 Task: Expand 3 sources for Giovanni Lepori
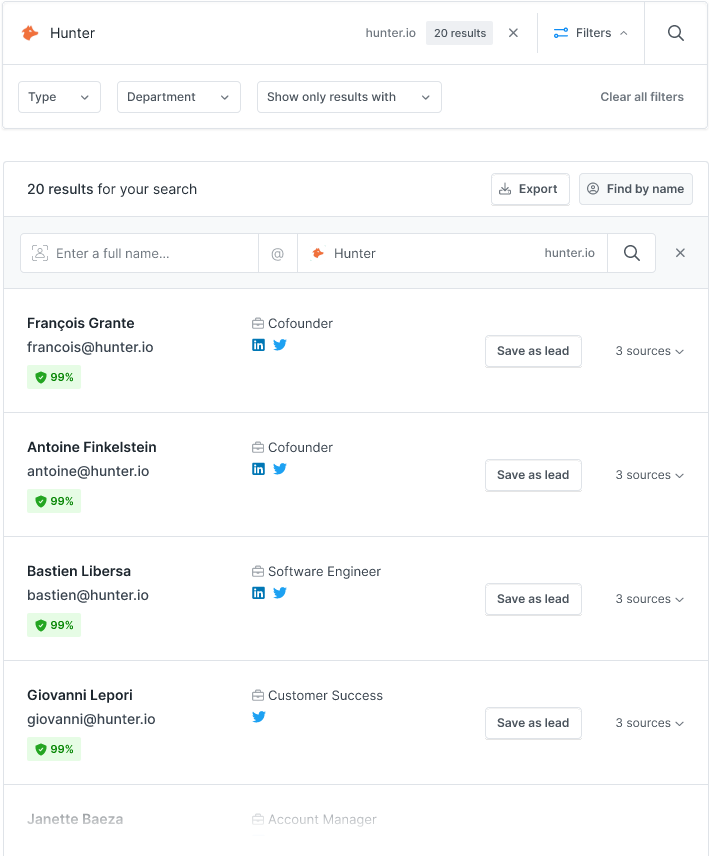pos(649,723)
